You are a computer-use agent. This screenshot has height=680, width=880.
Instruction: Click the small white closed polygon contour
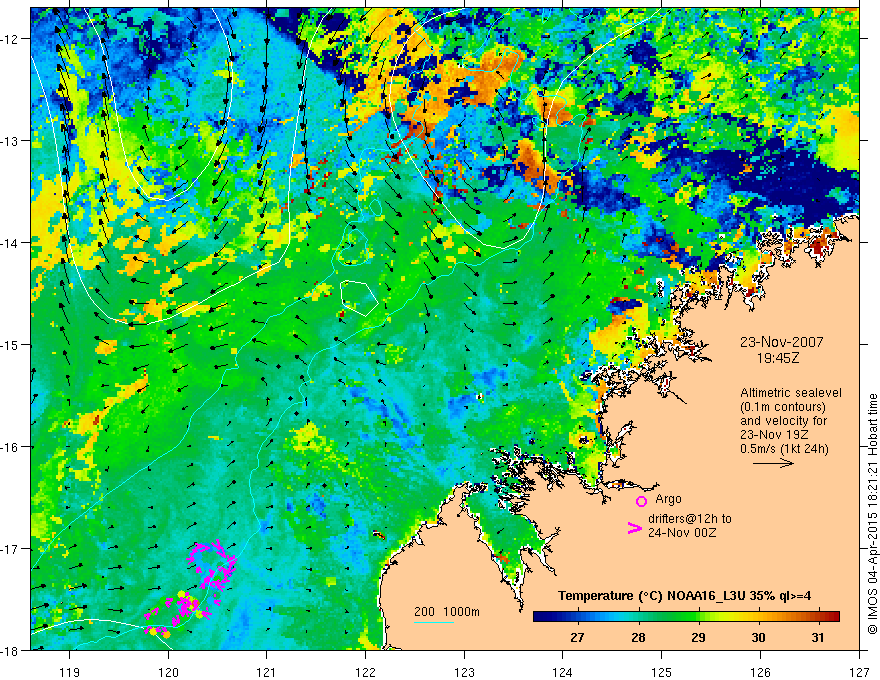pos(359,298)
